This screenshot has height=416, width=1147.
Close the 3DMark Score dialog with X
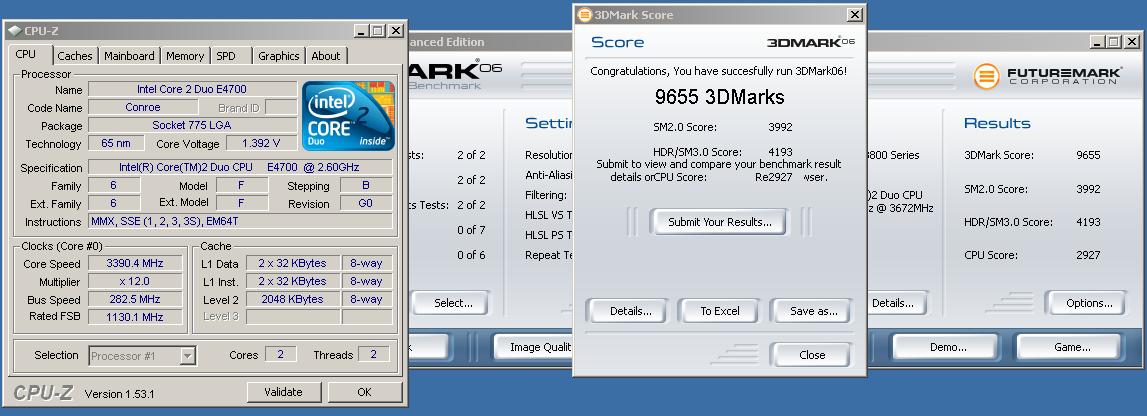click(854, 15)
